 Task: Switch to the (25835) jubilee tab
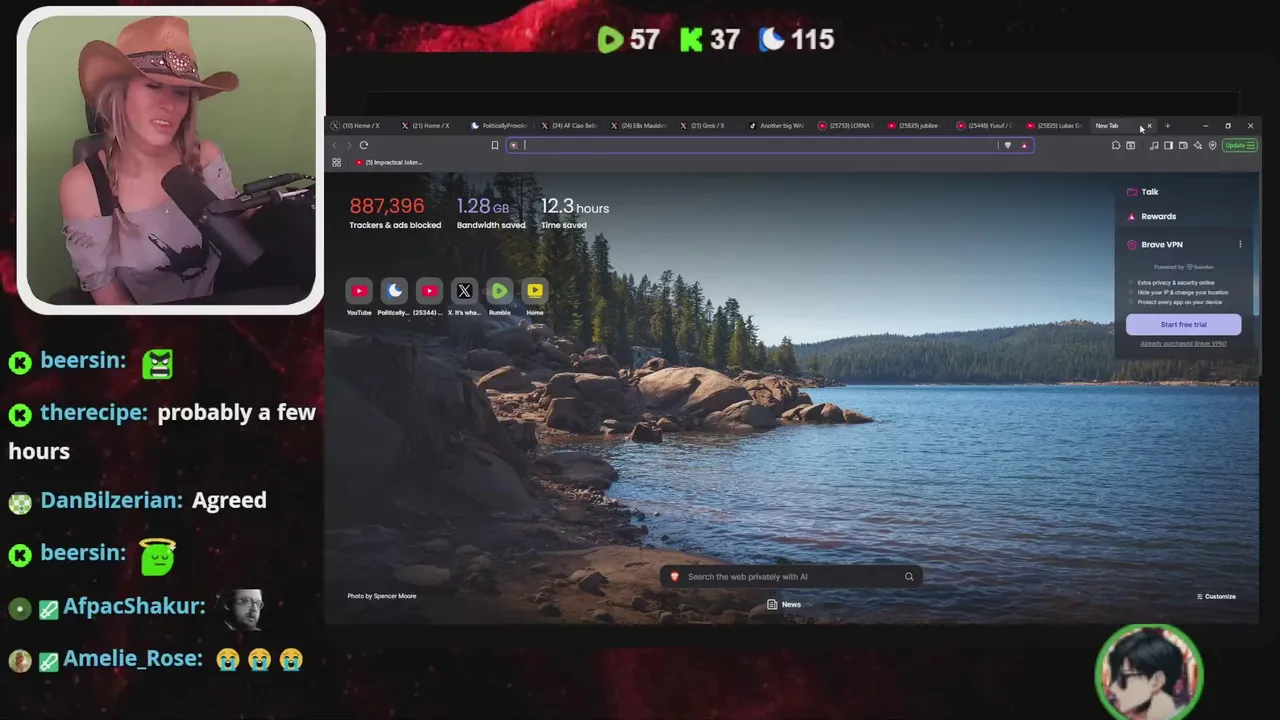pos(913,126)
